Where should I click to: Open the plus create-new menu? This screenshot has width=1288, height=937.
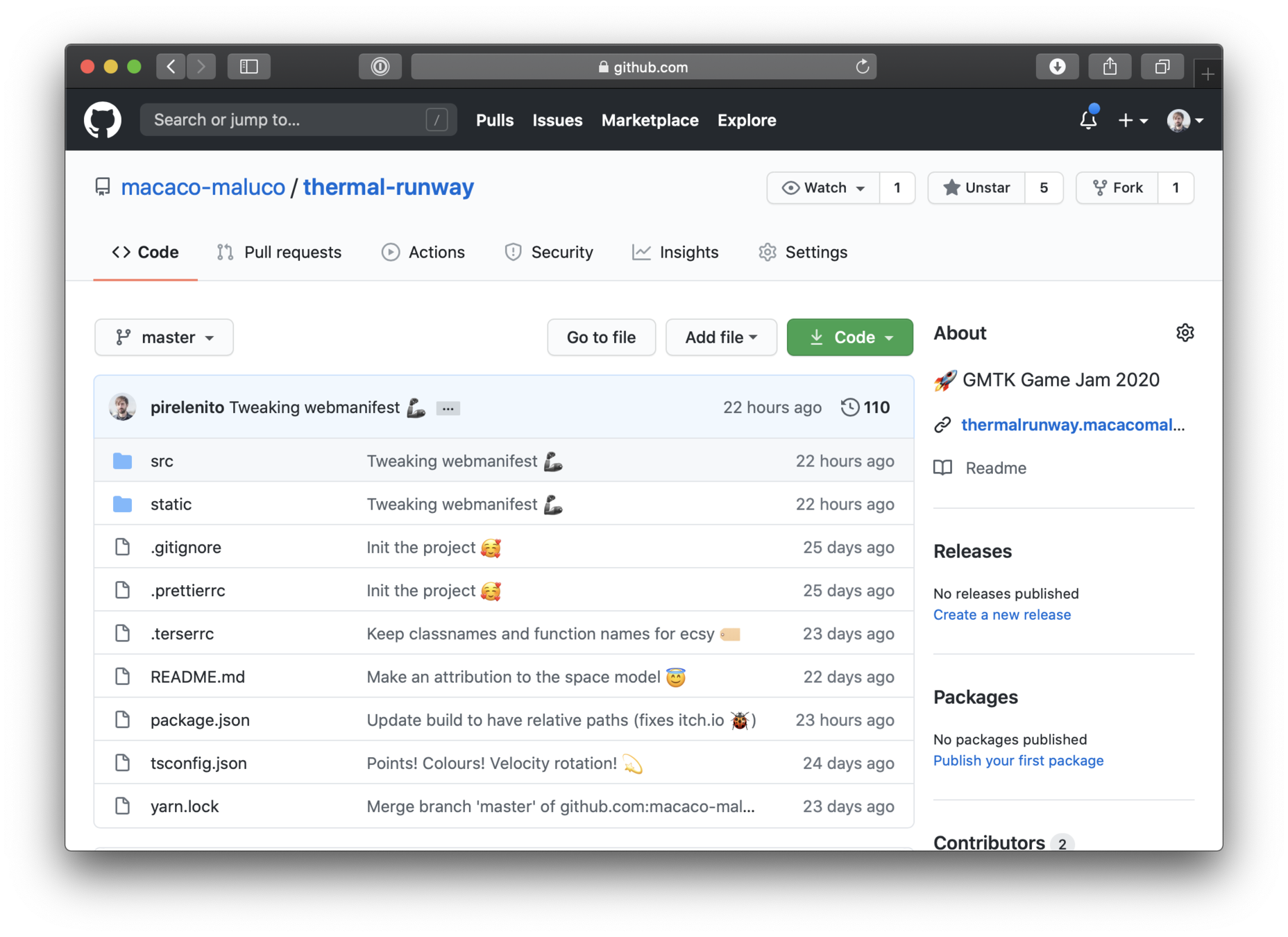1133,121
